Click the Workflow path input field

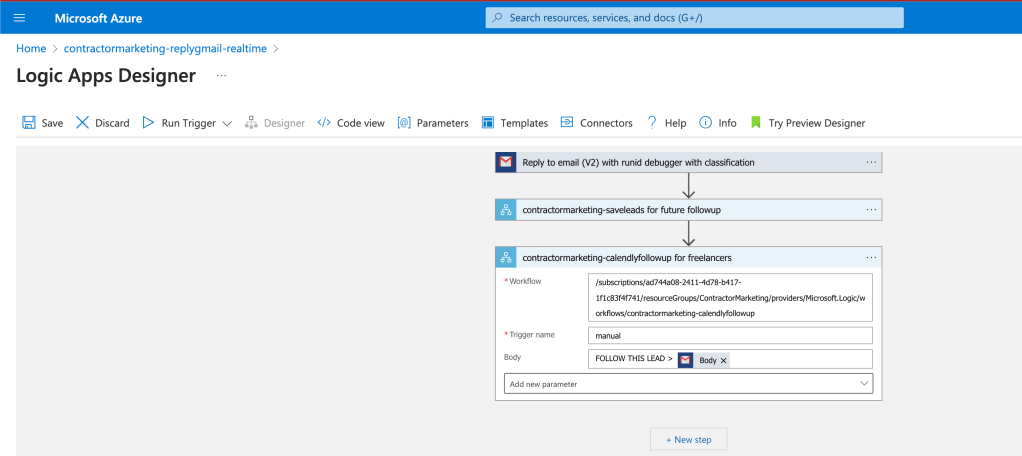pos(730,298)
